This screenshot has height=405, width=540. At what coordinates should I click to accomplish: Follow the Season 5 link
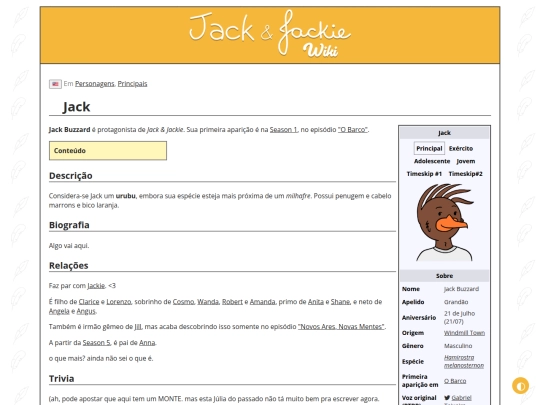click(x=97, y=343)
